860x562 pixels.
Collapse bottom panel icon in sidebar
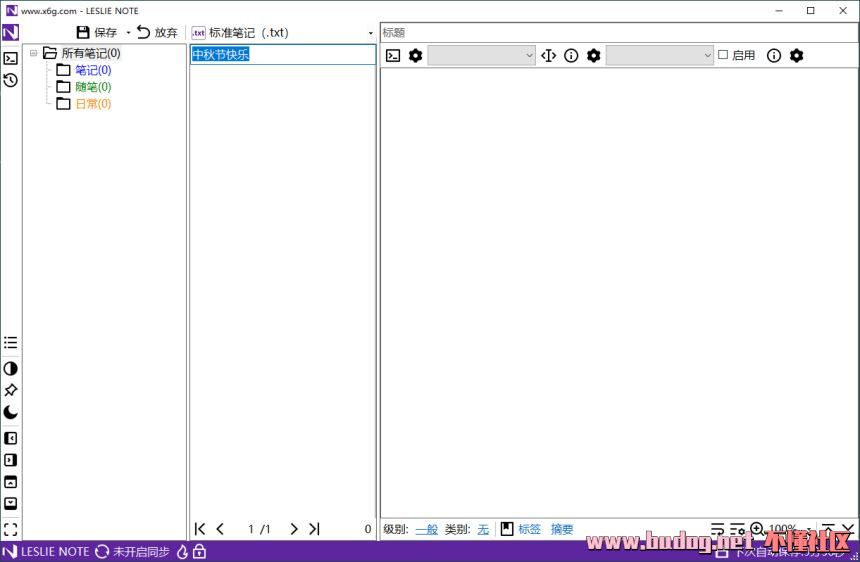pyautogui.click(x=10, y=503)
